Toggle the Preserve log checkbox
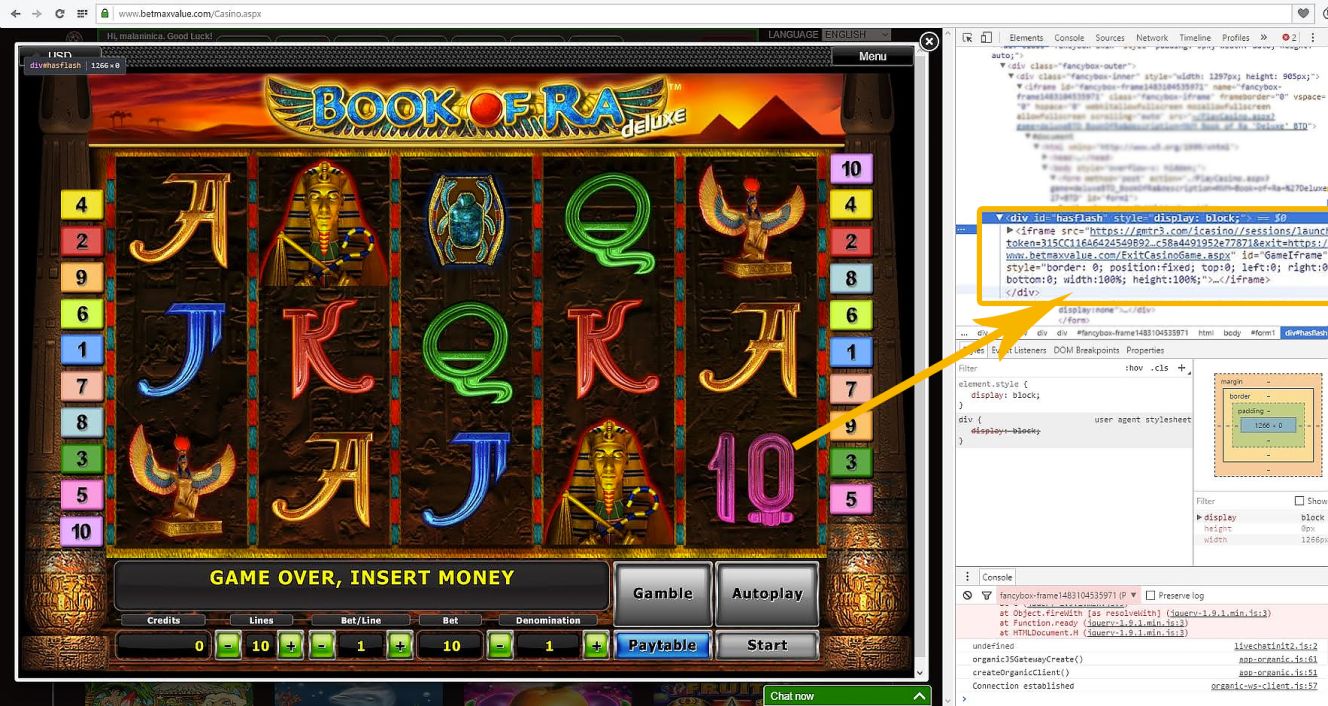 coord(1150,595)
